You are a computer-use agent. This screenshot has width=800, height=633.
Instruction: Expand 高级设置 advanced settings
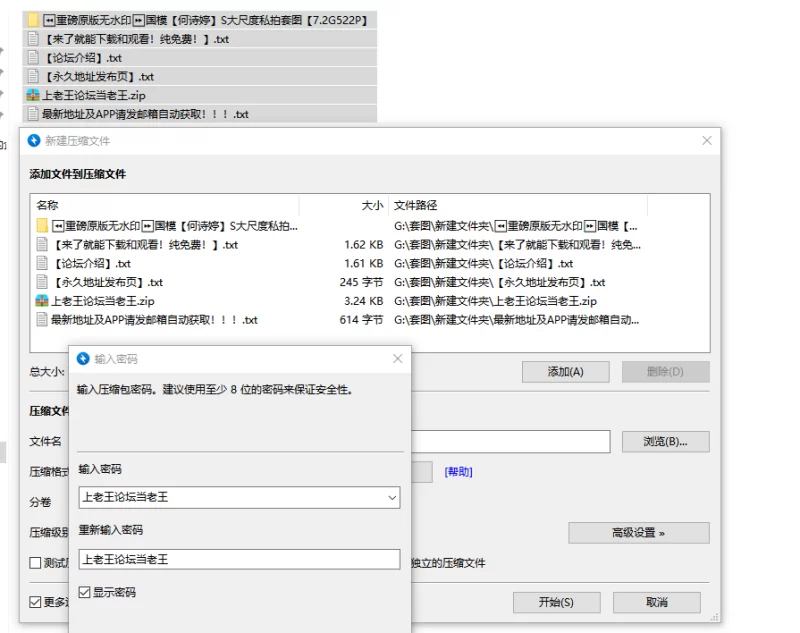tap(639, 533)
